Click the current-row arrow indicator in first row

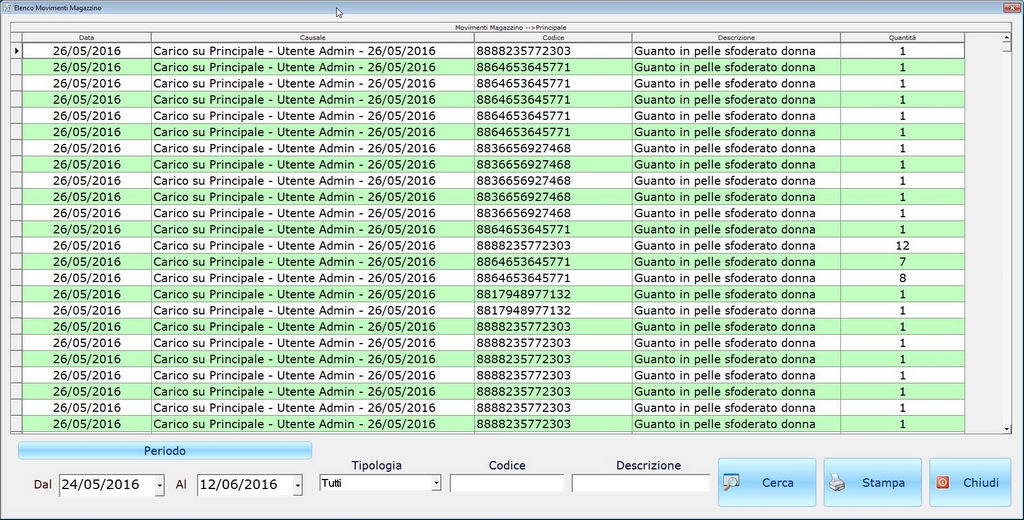(16, 51)
